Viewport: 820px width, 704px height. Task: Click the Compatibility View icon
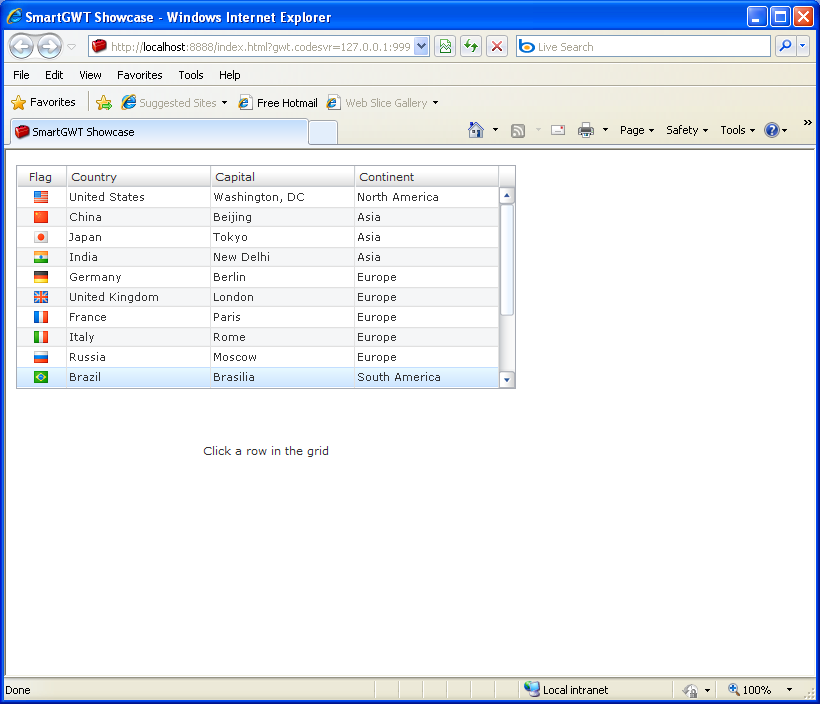(x=445, y=47)
